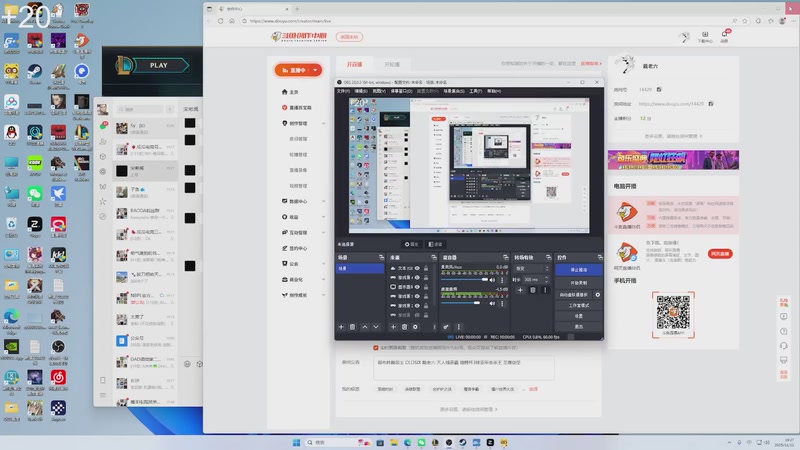
Task: Open virtual camera settings gear in Controls
Action: (x=597, y=295)
